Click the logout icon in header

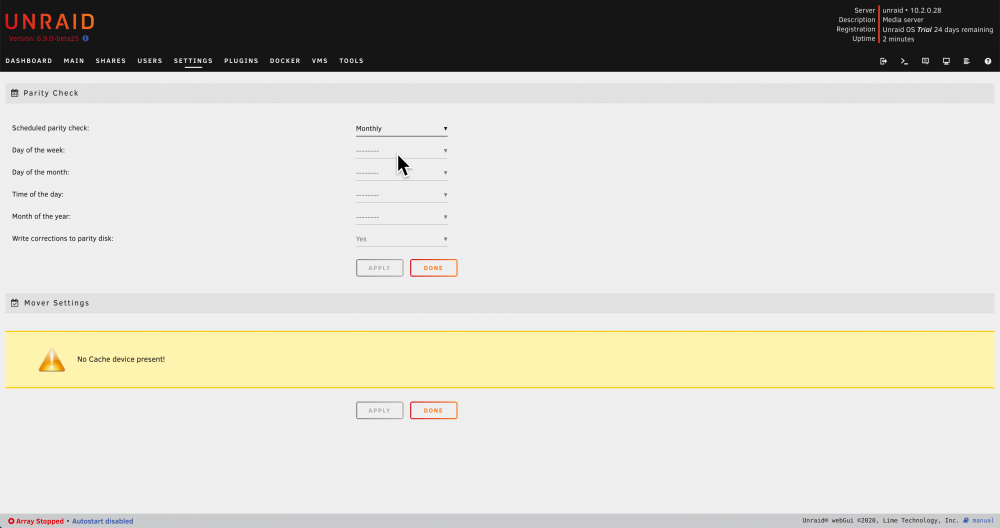(x=883, y=61)
